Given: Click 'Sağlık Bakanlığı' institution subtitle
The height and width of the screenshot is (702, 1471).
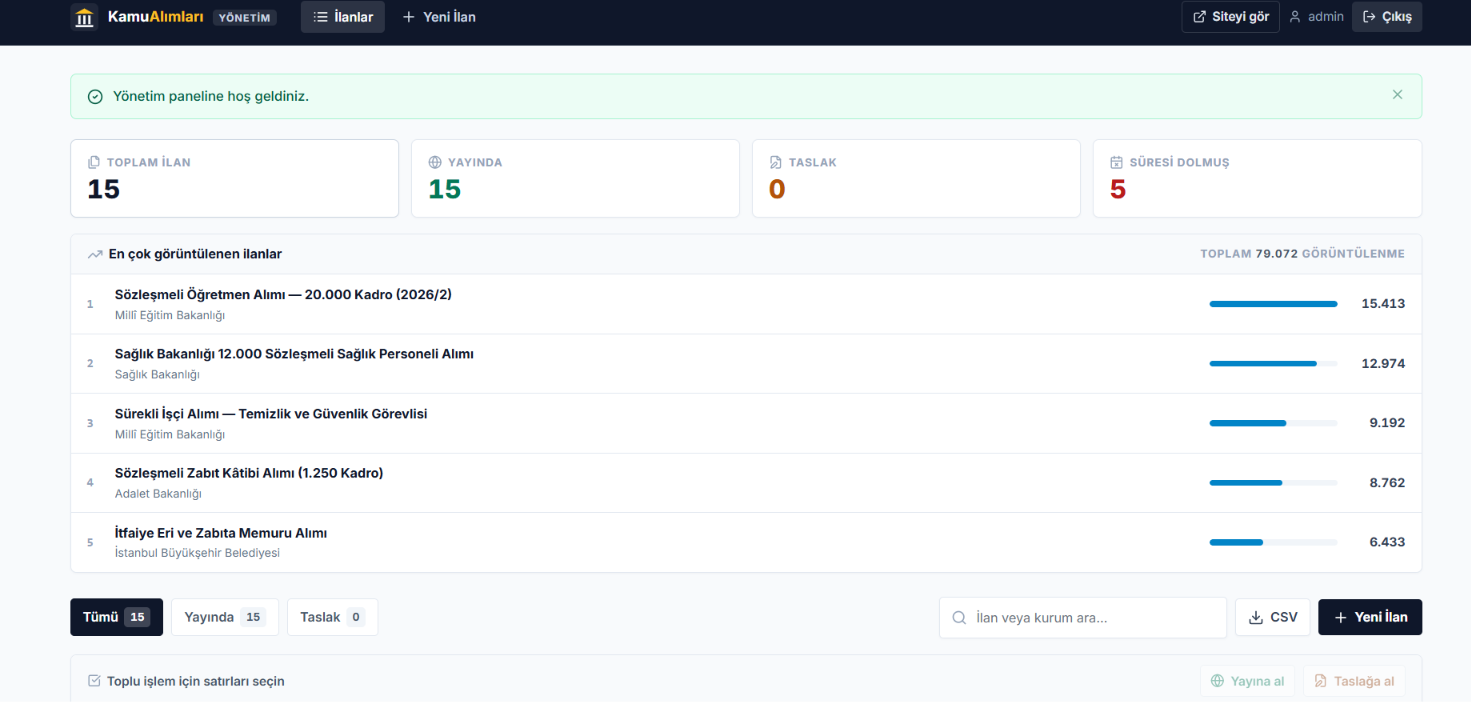Looking at the screenshot, I should (x=157, y=375).
